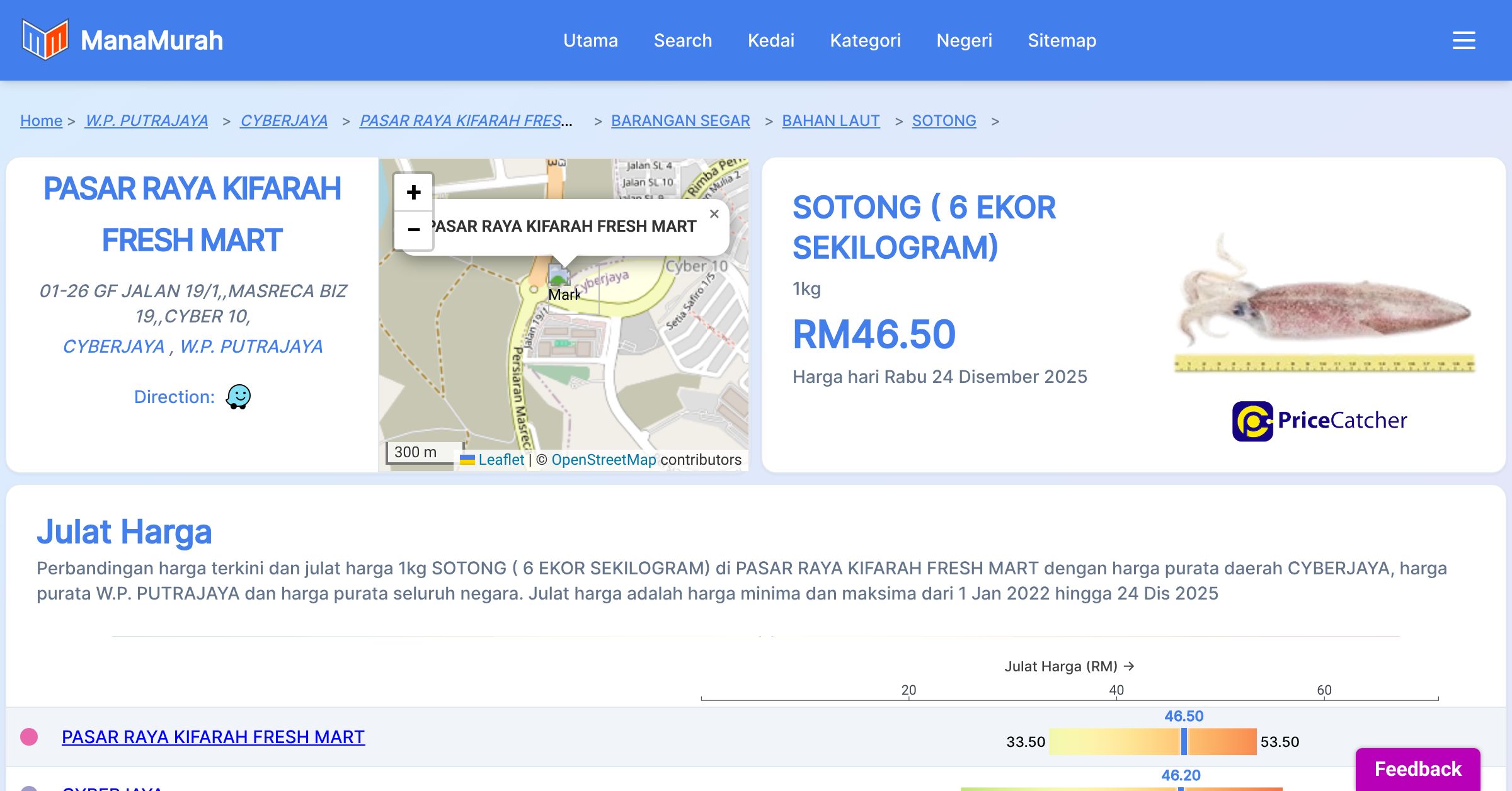
Task: Click the SOTONG breadcrumb link
Action: coord(944,120)
